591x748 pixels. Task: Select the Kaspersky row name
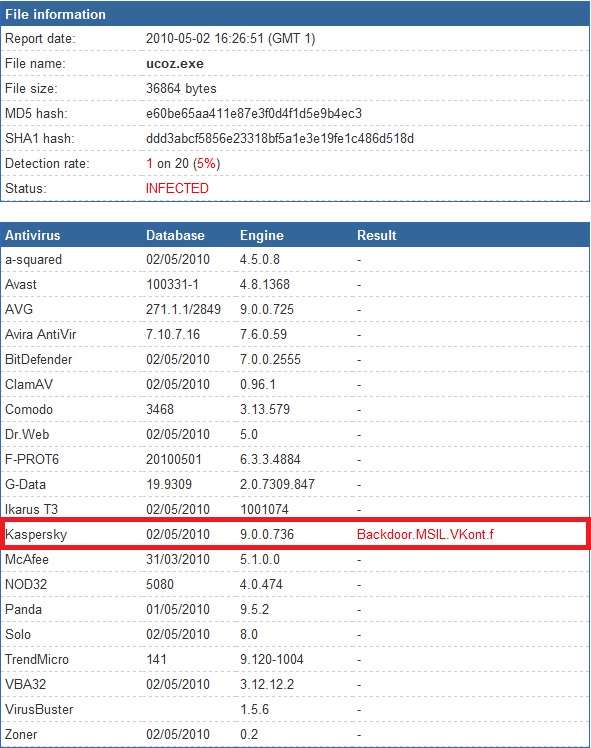[x=36, y=534]
